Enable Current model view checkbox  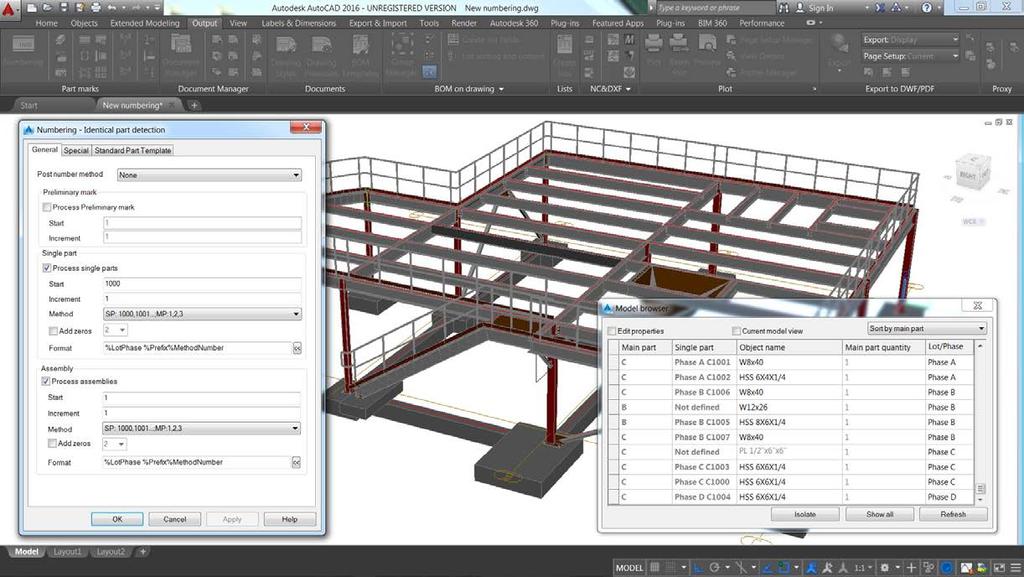click(x=736, y=331)
